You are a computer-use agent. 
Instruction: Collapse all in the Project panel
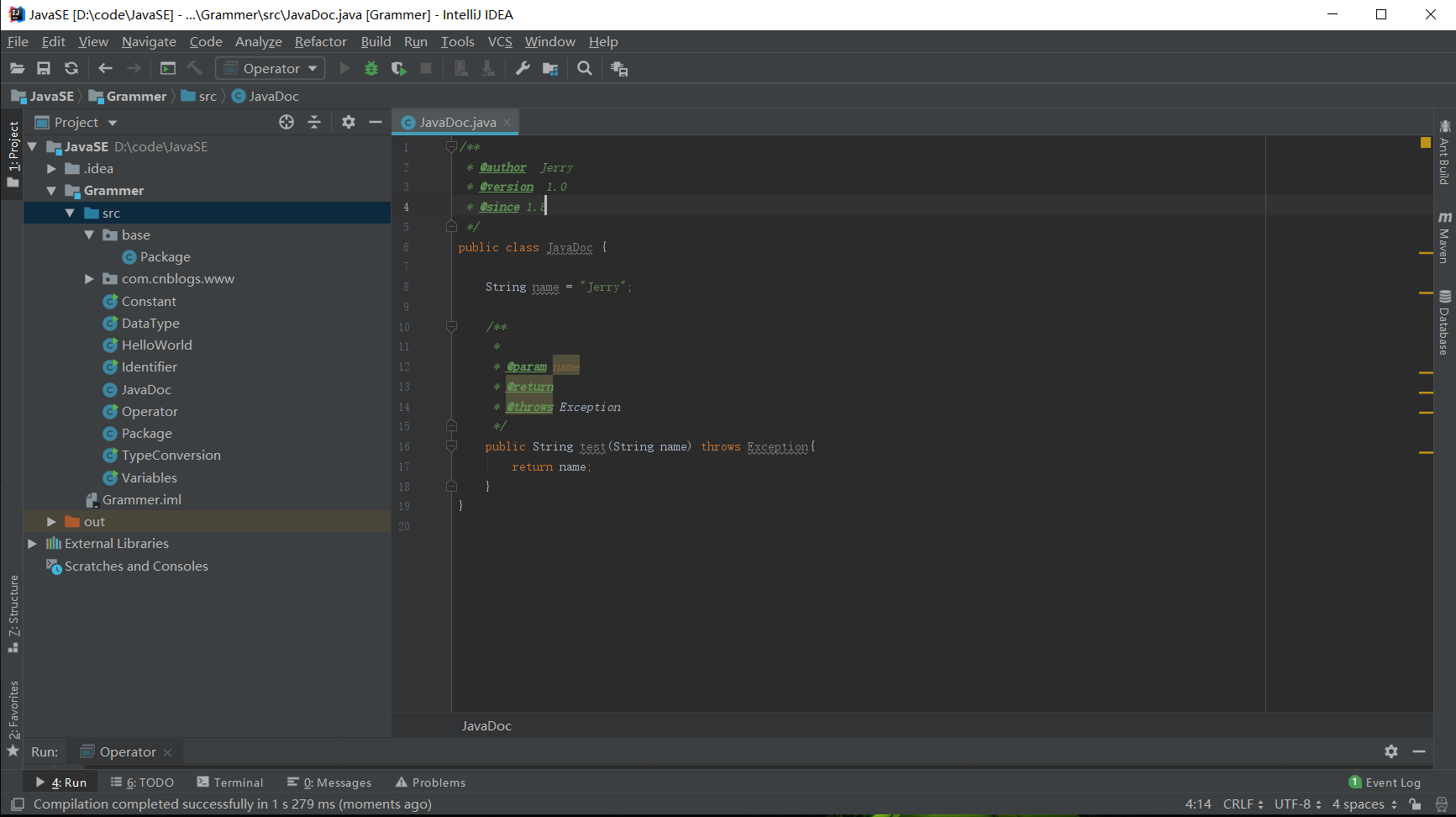(x=314, y=123)
